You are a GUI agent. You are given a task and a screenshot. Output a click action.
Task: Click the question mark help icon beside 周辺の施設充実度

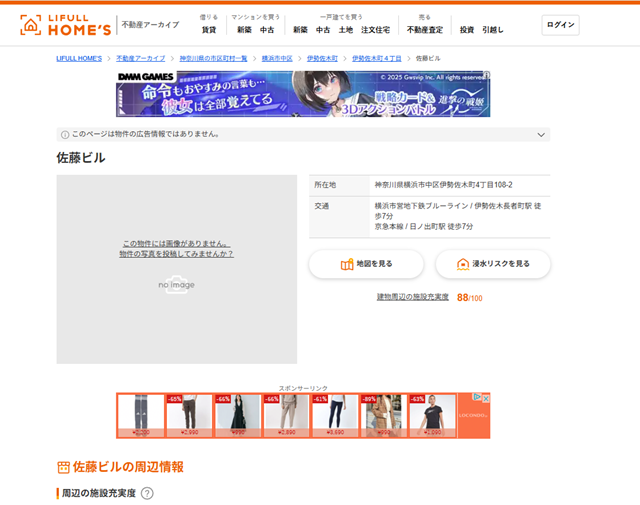(x=147, y=493)
